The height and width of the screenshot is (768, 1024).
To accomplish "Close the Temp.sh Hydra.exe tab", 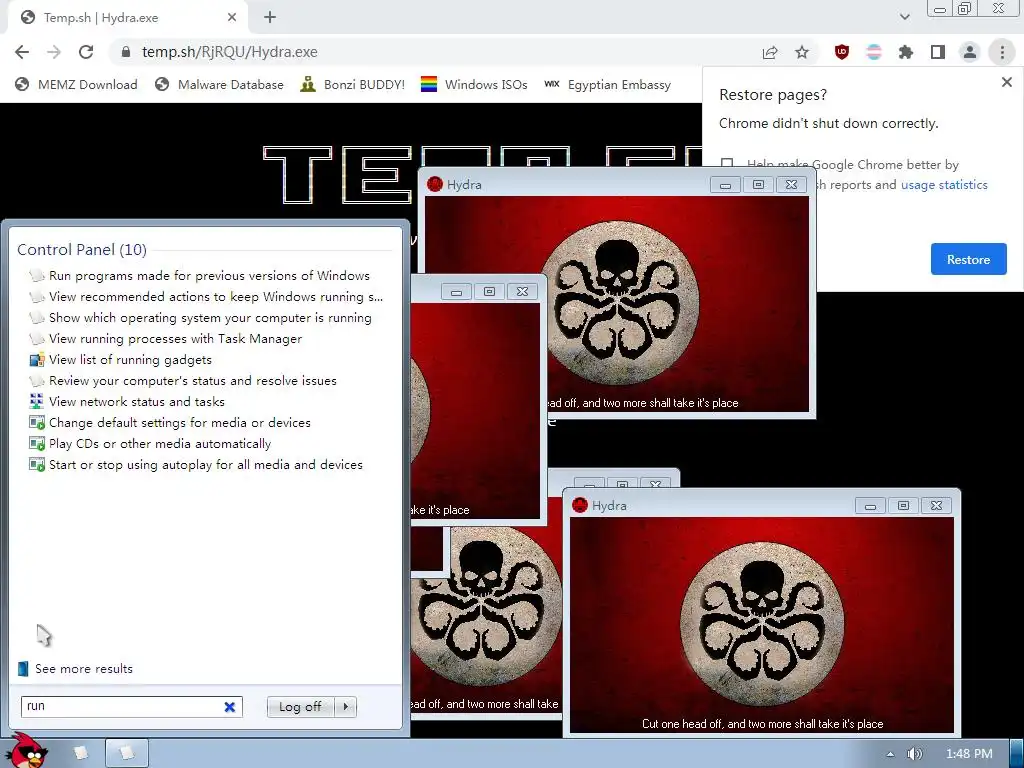I will 232,18.
